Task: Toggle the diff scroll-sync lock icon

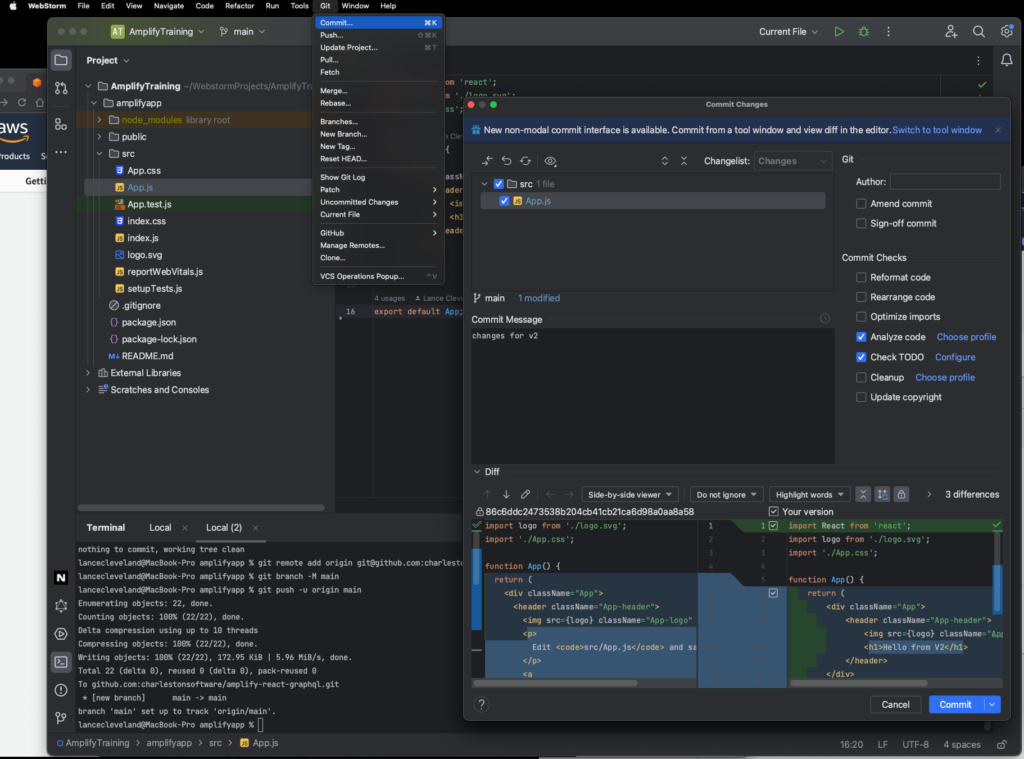Action: coord(901,494)
